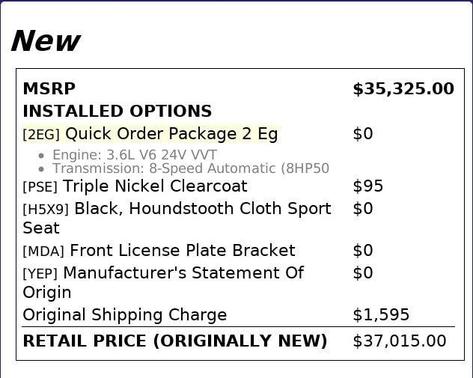Click the [2EG] option code
Viewport: 473px width, 378px height.
coord(41,134)
